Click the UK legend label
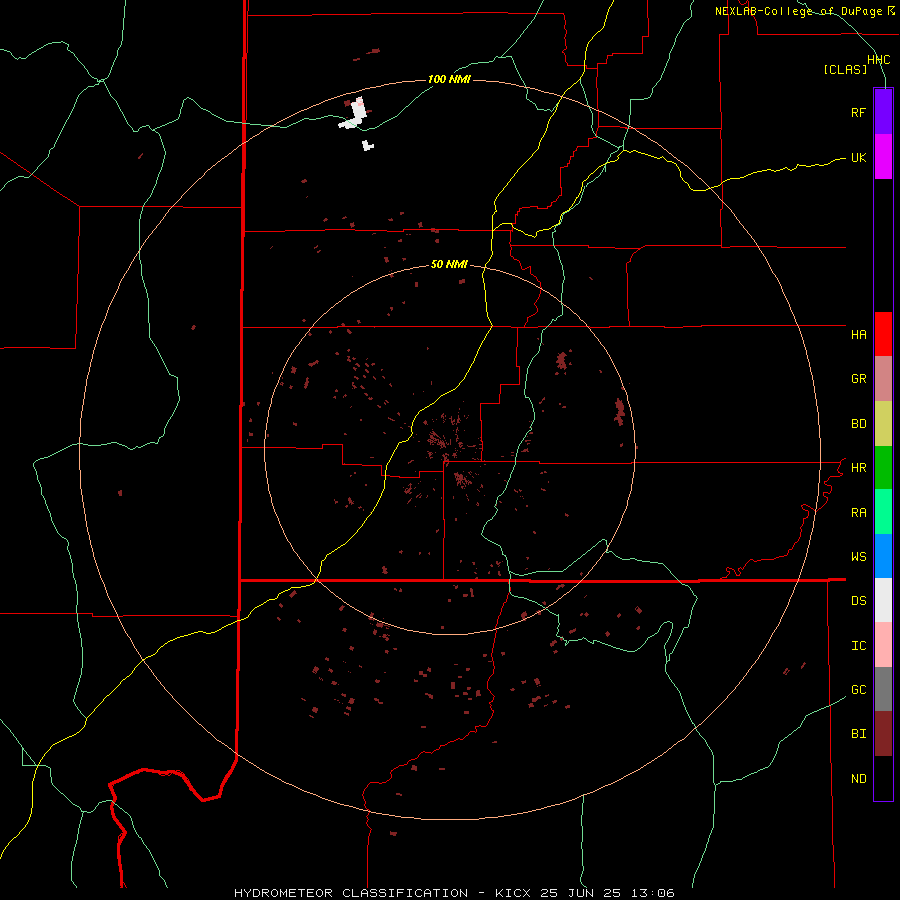The image size is (900, 900). tap(858, 157)
